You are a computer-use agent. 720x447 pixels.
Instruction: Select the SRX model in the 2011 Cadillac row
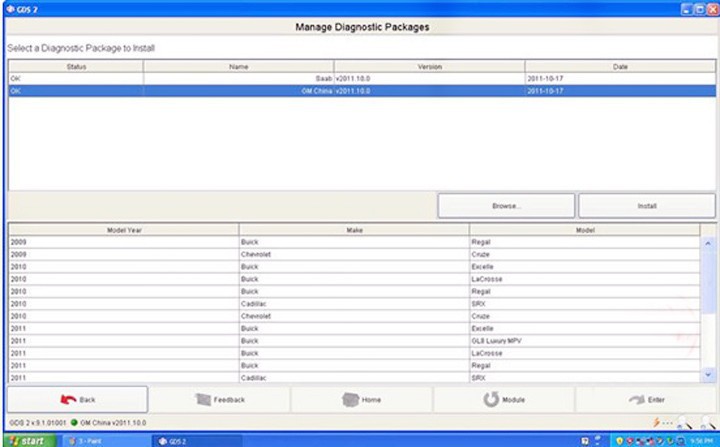(585, 378)
